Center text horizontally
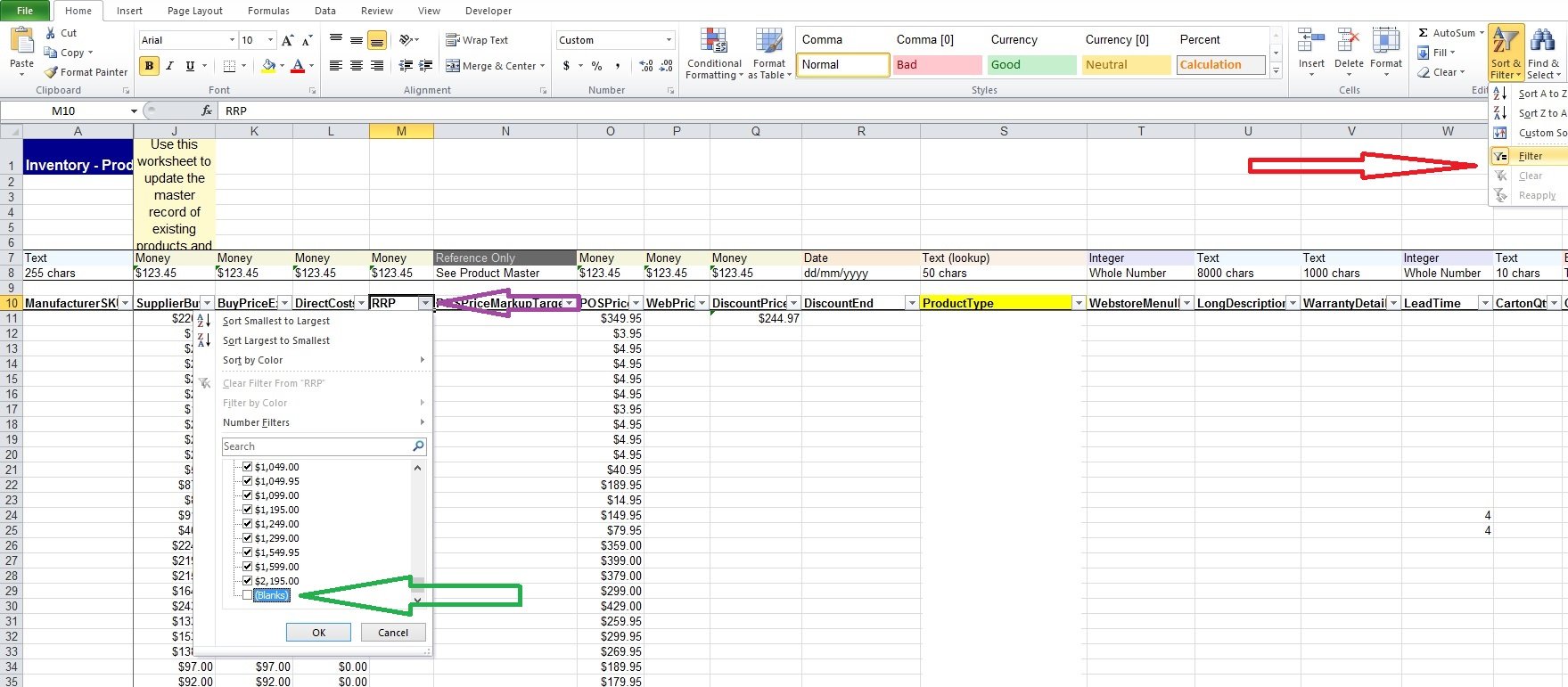 click(357, 66)
